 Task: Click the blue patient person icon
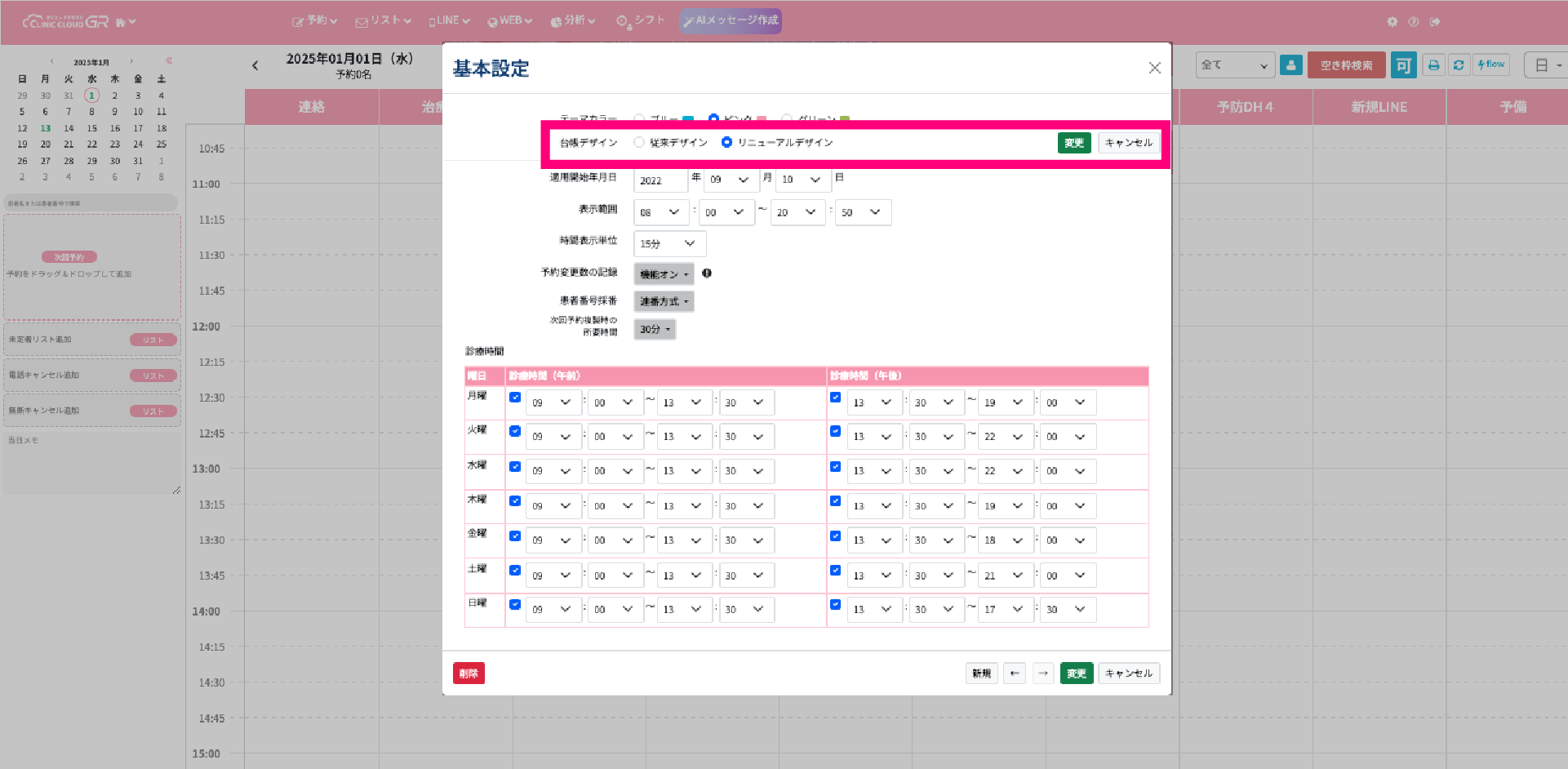(1290, 65)
